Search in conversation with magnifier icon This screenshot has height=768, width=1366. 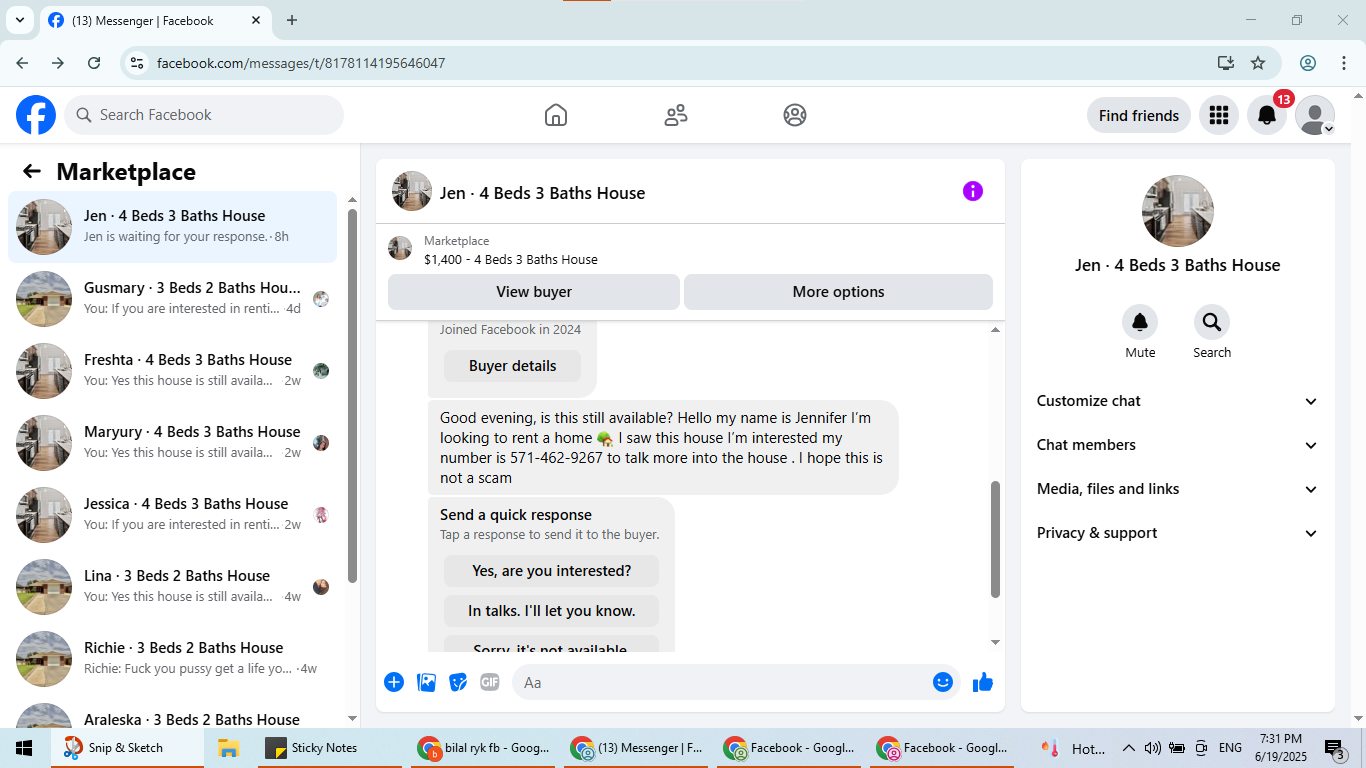point(1212,322)
